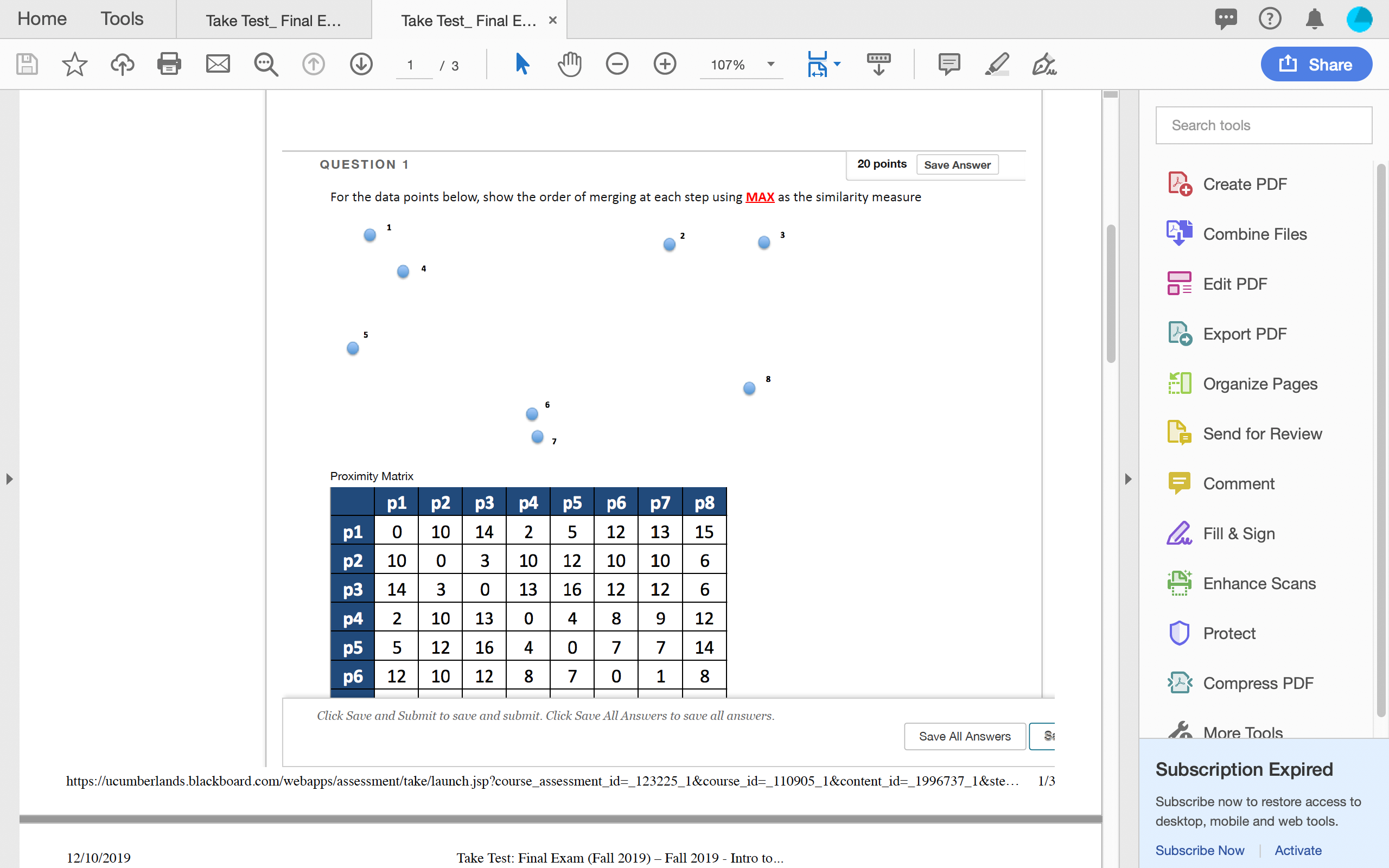Screen dimensions: 1389x868
Task: Click the sign document pen icon
Action: (x=1044, y=65)
